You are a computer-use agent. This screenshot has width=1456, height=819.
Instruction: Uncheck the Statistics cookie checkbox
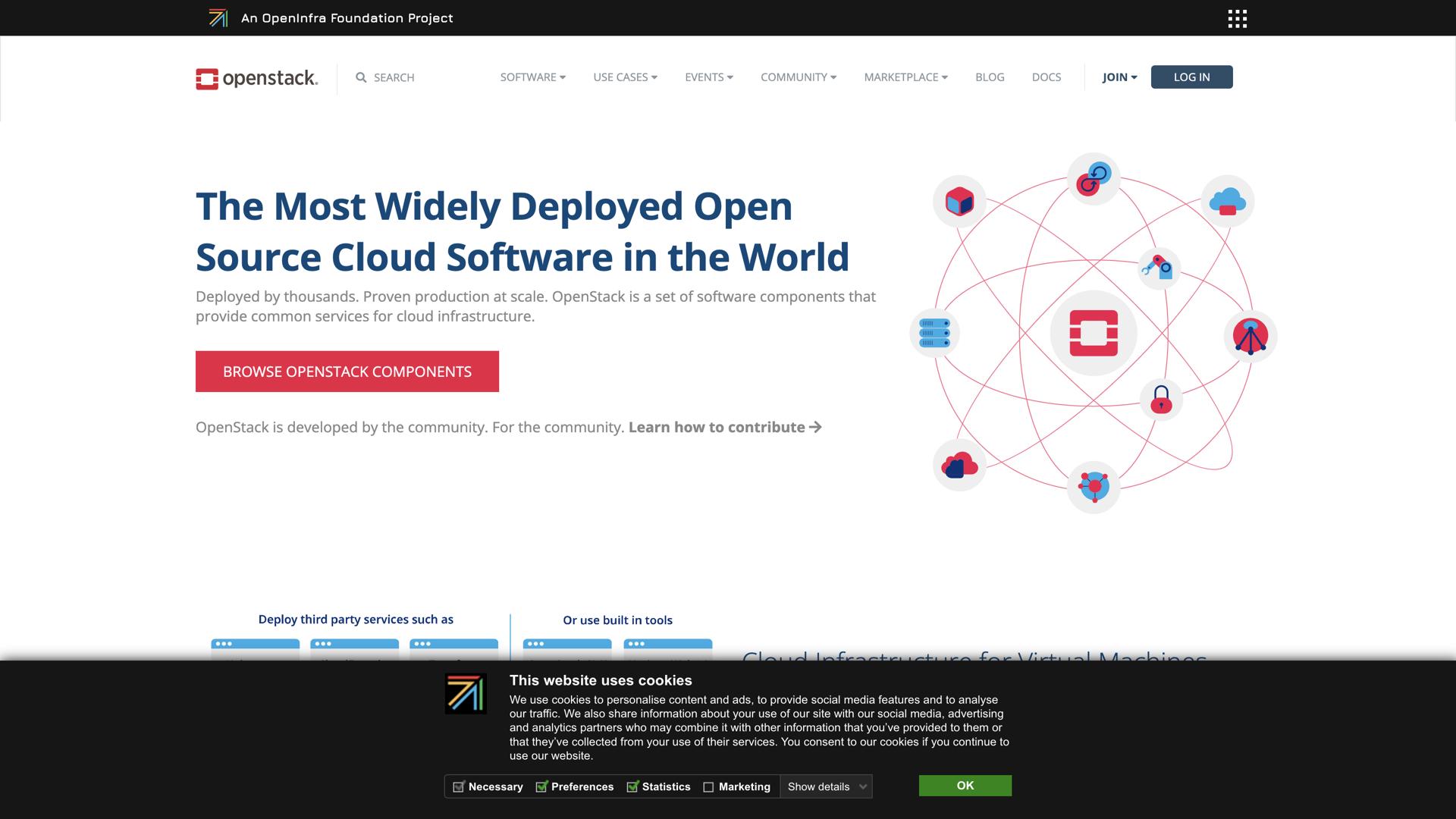click(x=632, y=787)
